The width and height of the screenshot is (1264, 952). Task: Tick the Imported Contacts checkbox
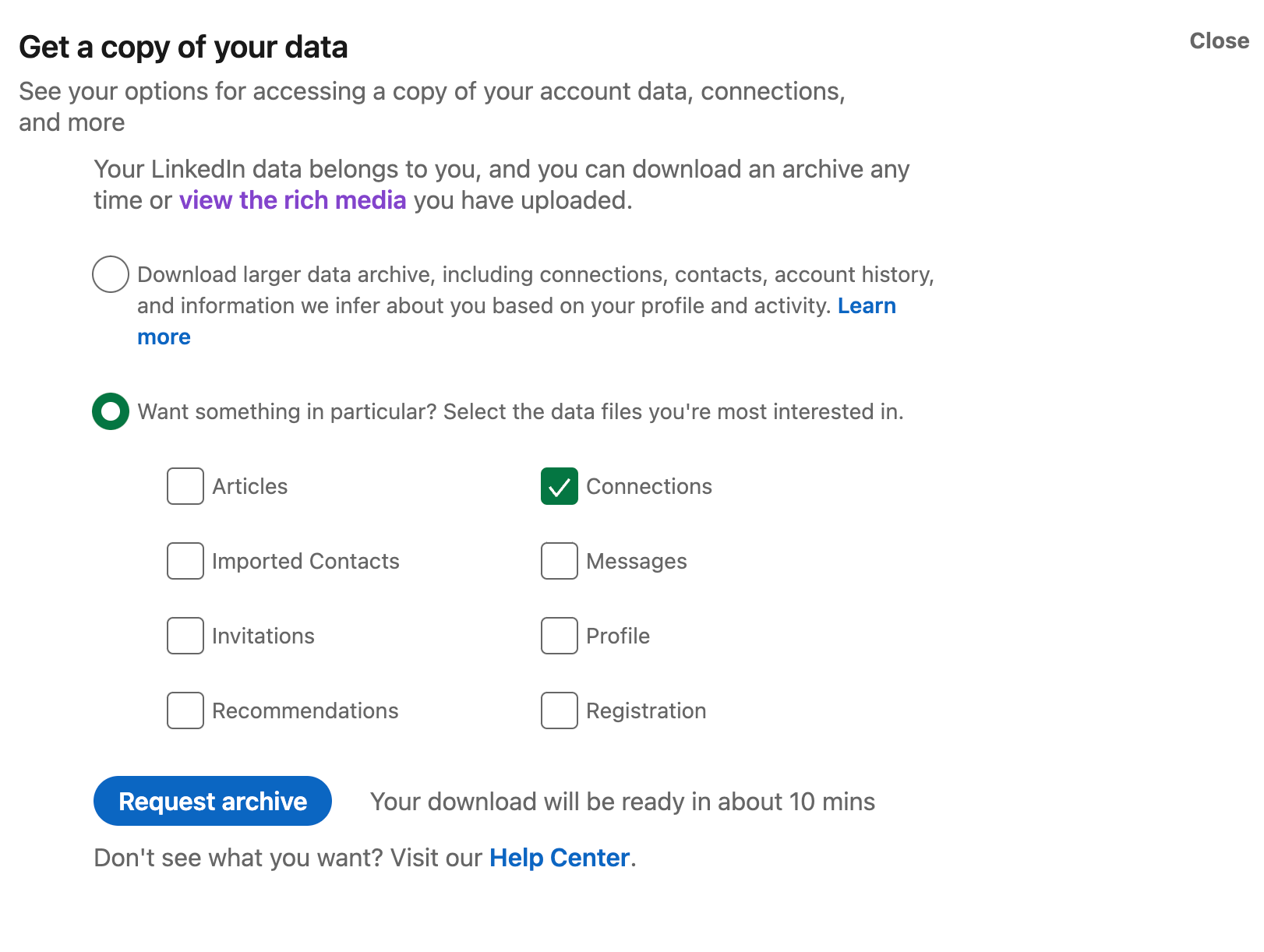pyautogui.click(x=185, y=561)
